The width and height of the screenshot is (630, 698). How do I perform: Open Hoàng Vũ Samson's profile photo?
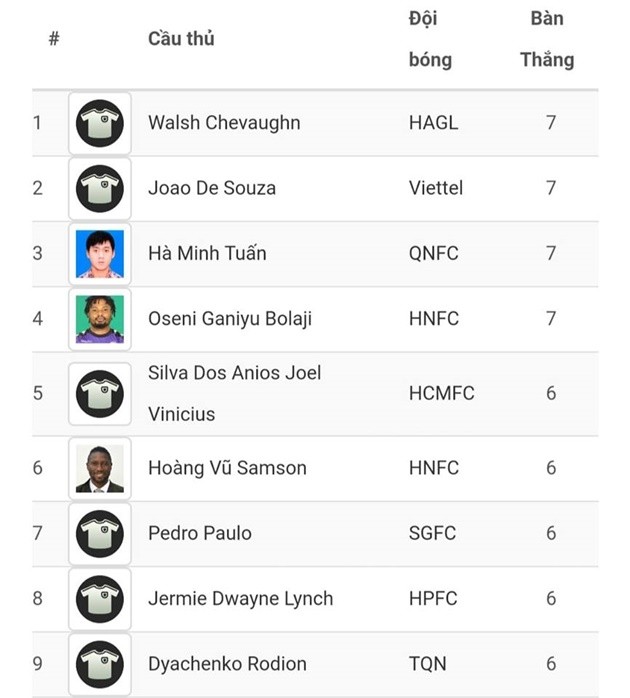[x=100, y=469]
